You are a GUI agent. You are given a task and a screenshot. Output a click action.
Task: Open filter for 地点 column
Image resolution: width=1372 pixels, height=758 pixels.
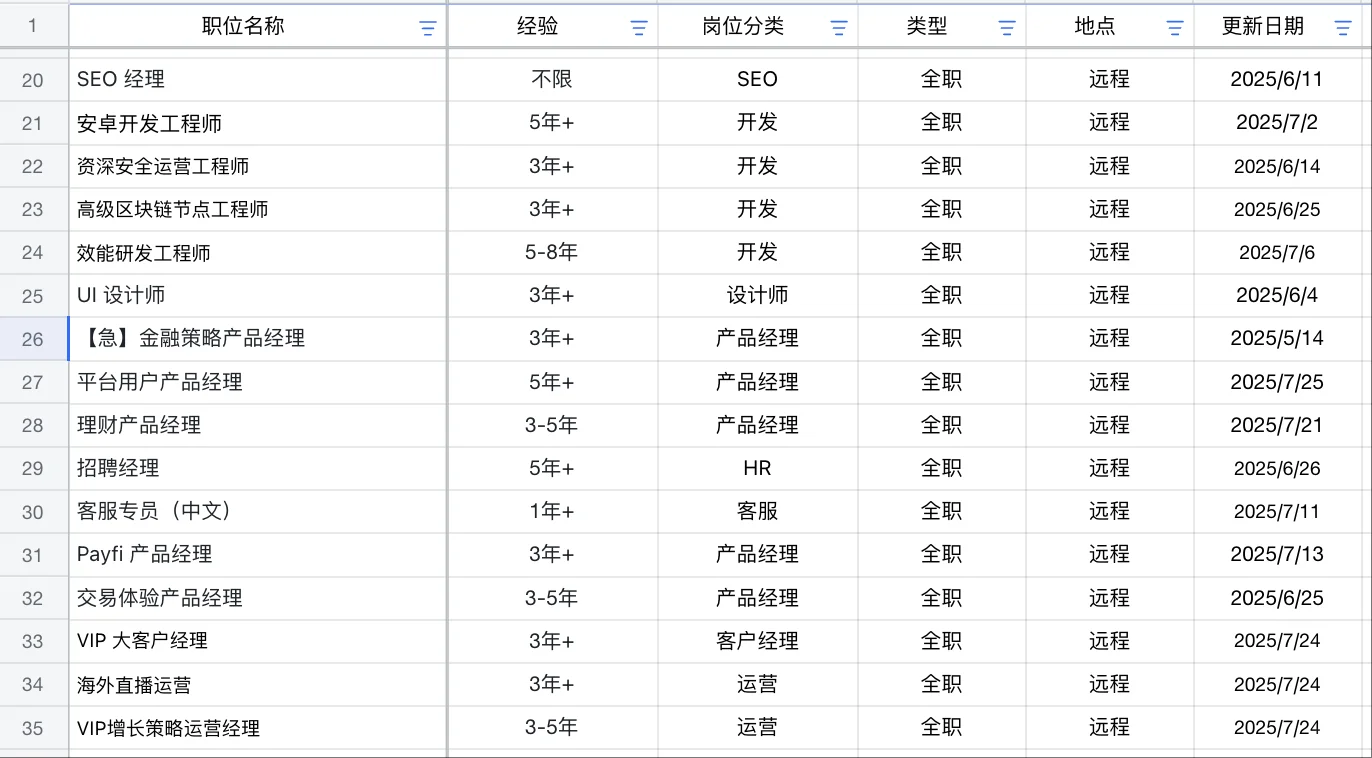[x=1175, y=28]
